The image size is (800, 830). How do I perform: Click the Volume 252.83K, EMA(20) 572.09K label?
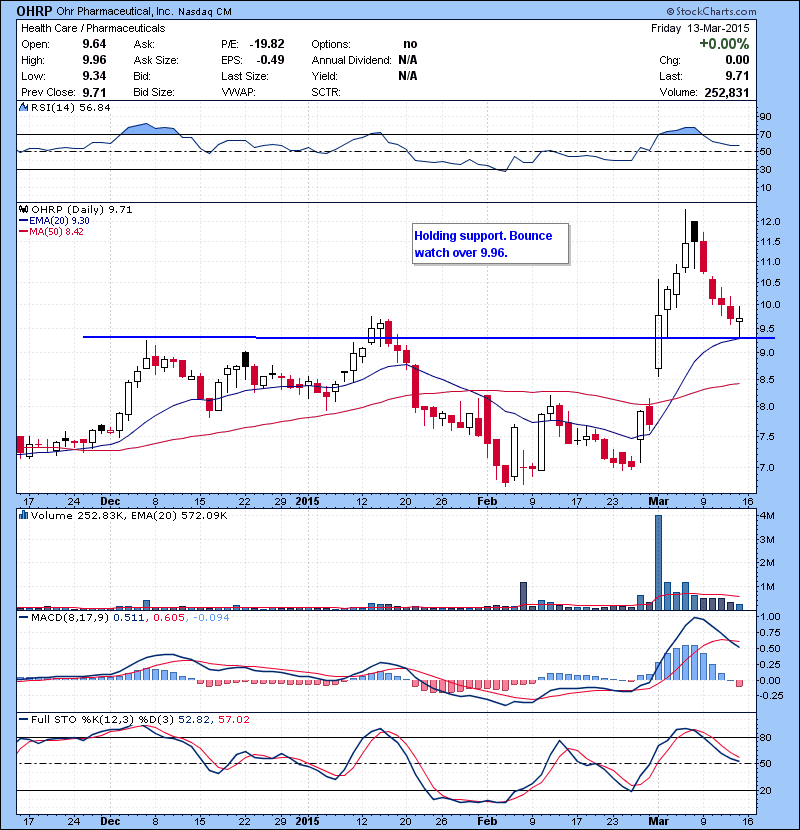point(129,516)
